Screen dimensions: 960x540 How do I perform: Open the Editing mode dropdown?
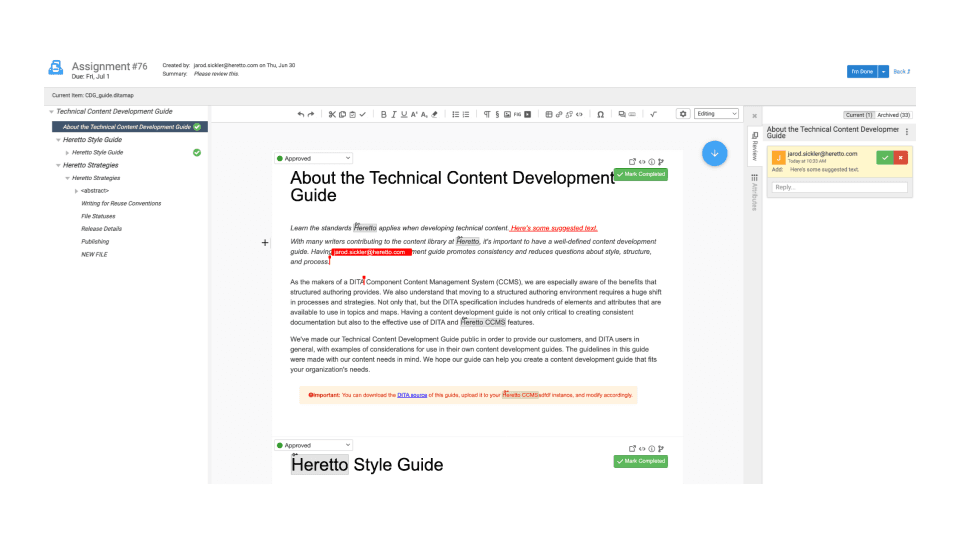point(716,114)
